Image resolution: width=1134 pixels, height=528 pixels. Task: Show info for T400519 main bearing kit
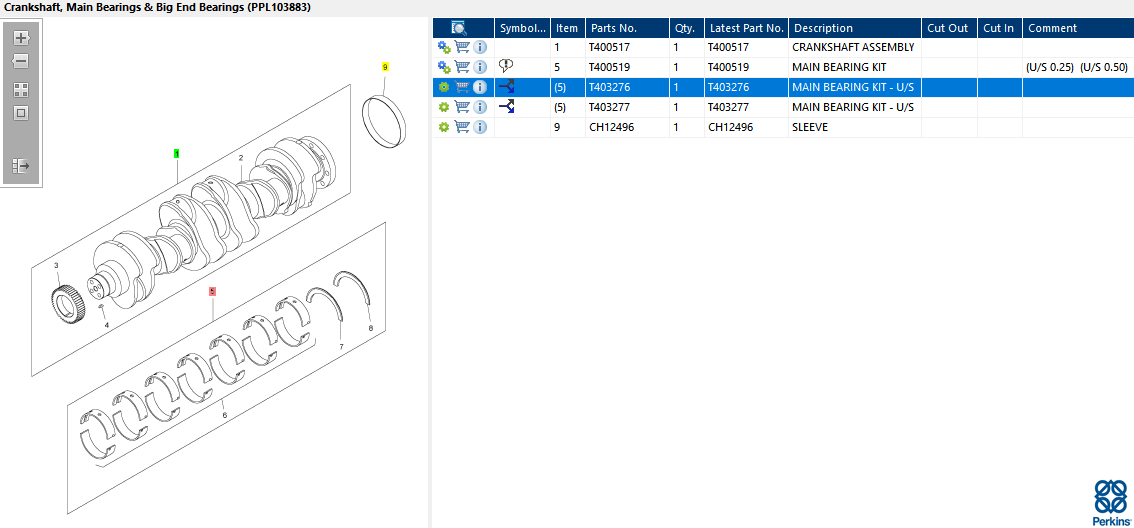tap(480, 67)
